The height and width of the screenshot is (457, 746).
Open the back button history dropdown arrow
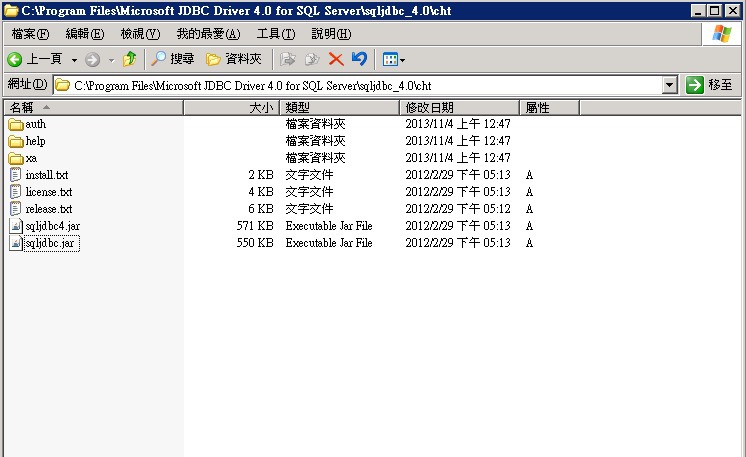click(x=74, y=60)
